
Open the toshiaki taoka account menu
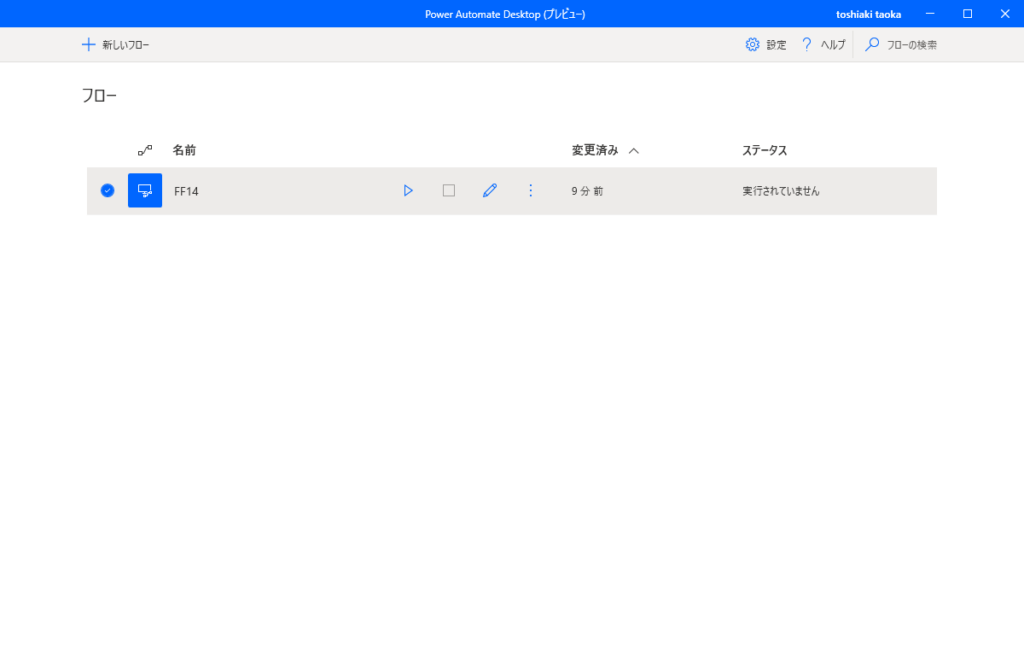[x=869, y=14]
